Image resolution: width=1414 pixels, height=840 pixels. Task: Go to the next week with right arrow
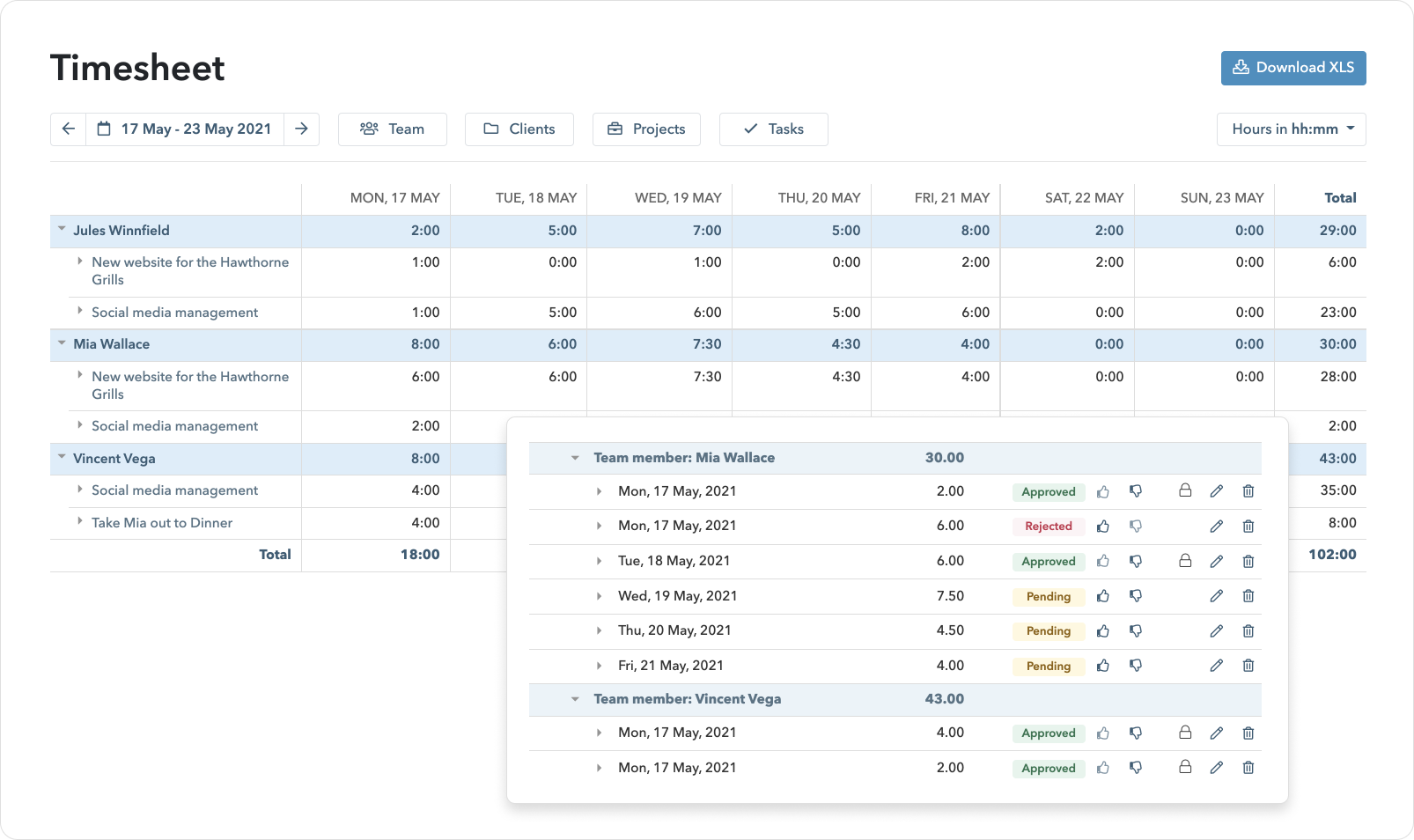301,129
